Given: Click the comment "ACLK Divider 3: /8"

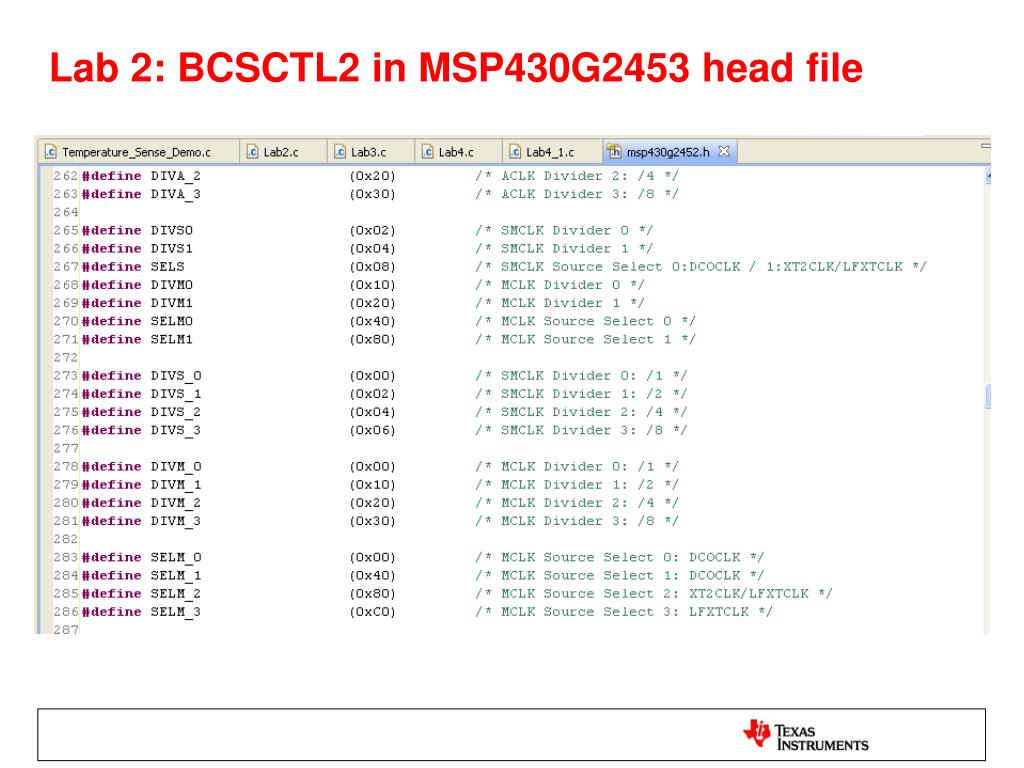Looking at the screenshot, I should (x=577, y=195).
